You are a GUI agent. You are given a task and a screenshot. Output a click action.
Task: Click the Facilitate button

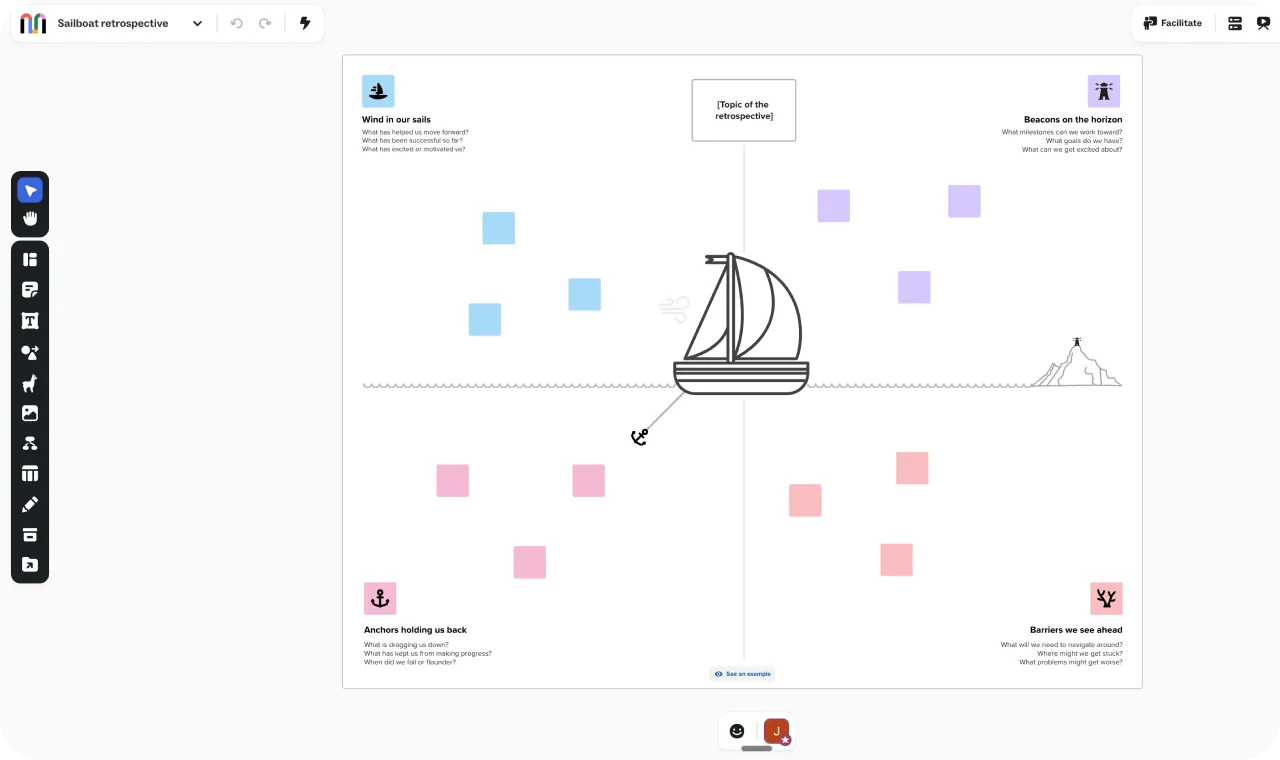(x=1173, y=23)
